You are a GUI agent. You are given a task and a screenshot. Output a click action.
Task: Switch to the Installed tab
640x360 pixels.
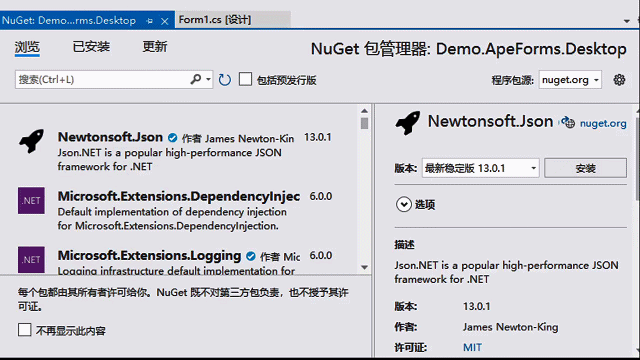(91, 47)
